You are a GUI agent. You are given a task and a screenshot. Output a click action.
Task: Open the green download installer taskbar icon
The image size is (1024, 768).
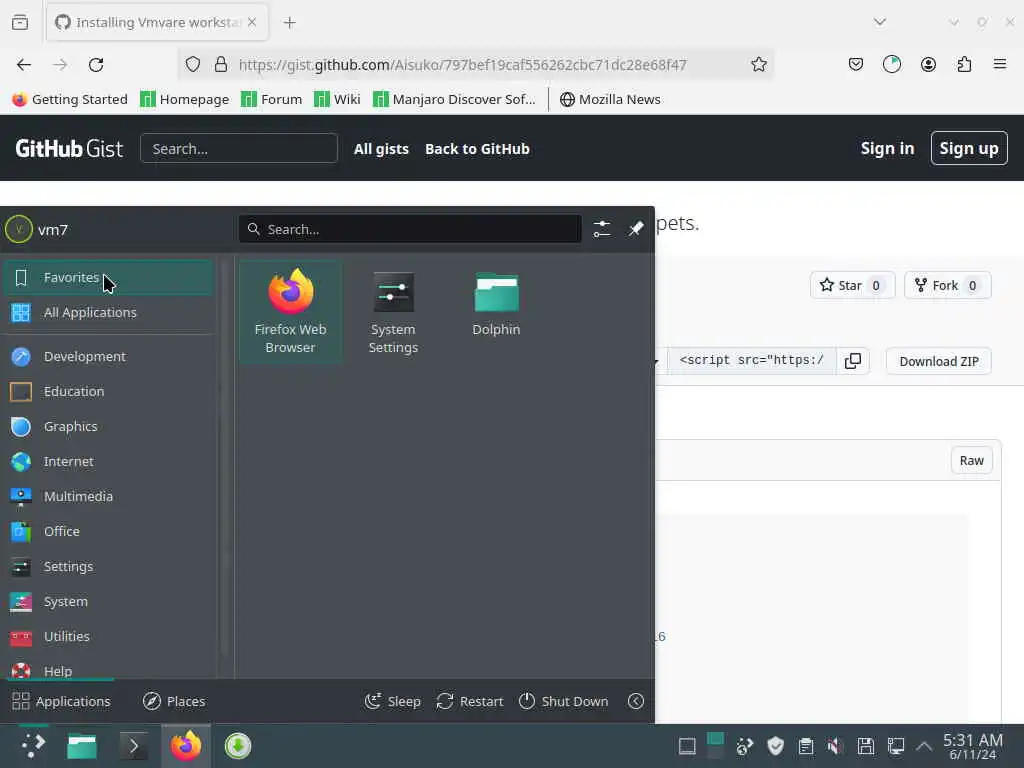[x=238, y=746]
